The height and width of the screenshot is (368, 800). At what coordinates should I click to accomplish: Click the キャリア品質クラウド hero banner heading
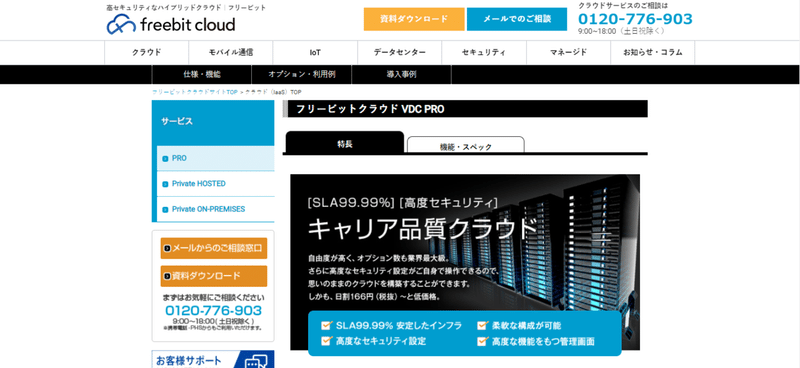[x=421, y=229]
